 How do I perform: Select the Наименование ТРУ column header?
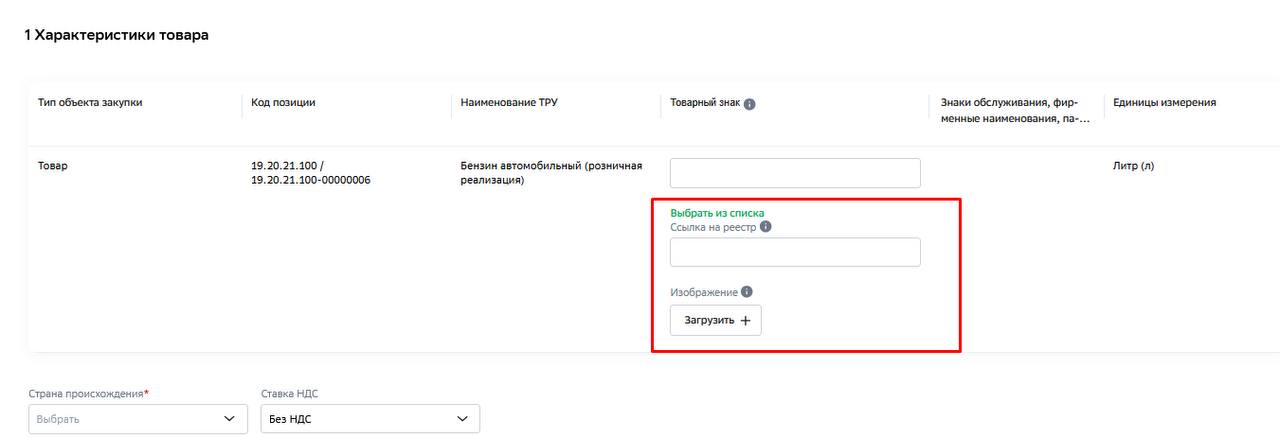509,102
